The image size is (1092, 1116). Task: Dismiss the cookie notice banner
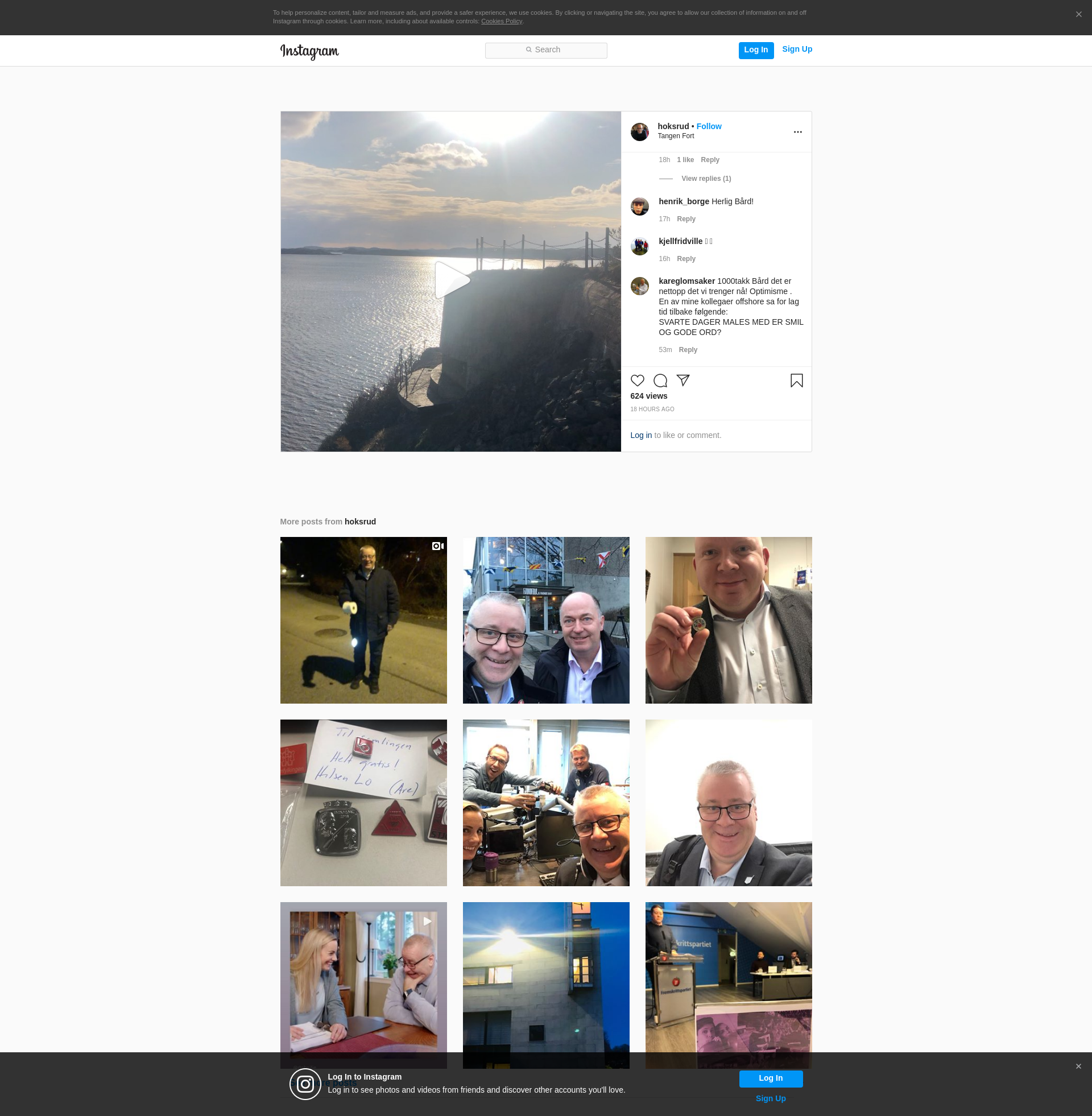coord(1078,15)
